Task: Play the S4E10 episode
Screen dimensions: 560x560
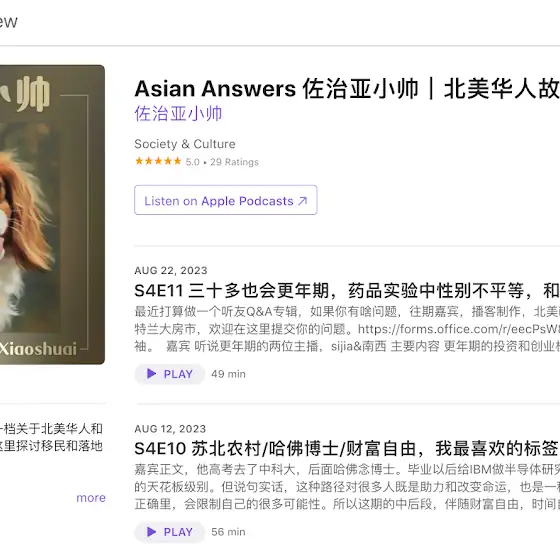Action: coord(170,532)
